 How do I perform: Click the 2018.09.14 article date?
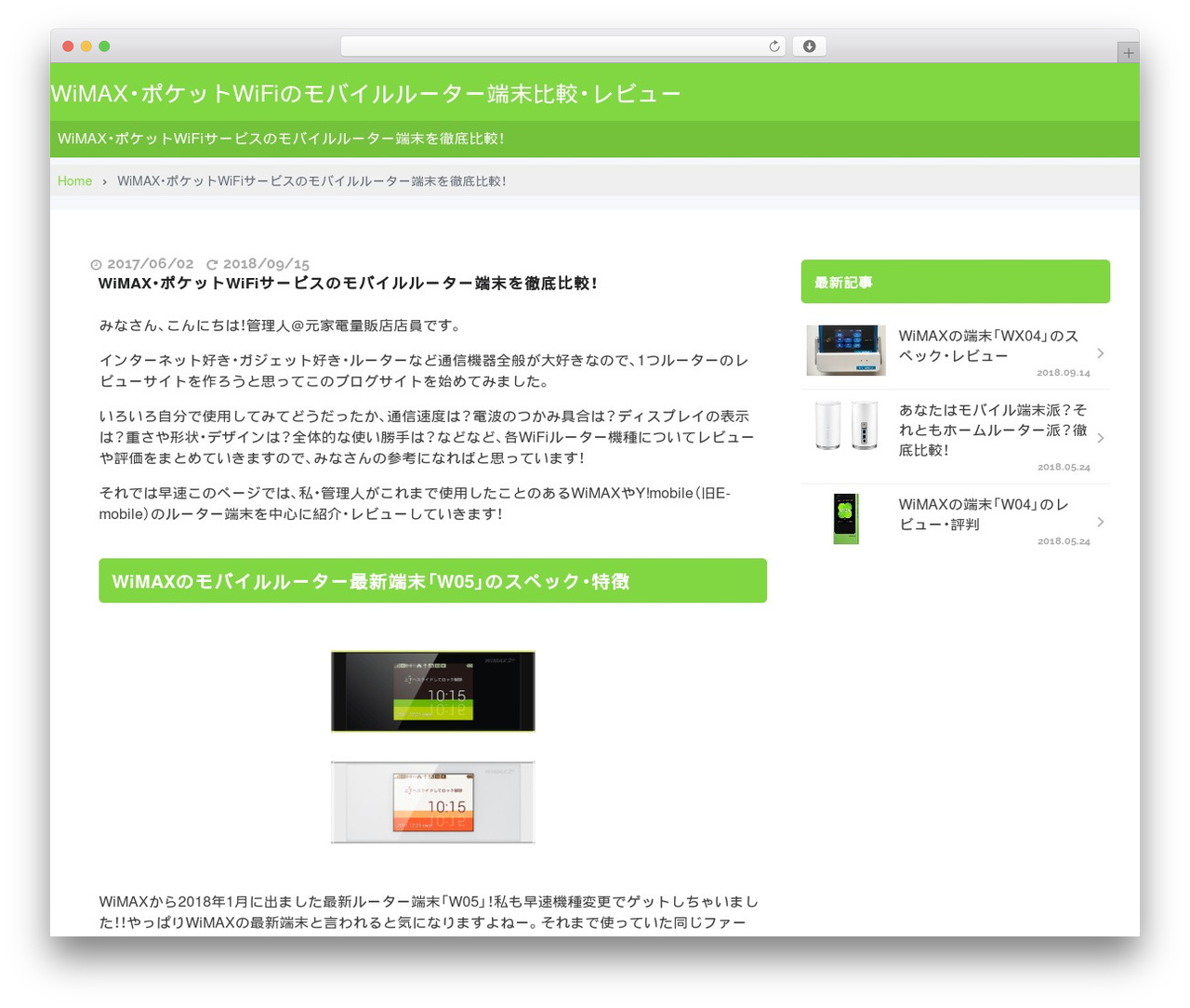coord(1064,373)
